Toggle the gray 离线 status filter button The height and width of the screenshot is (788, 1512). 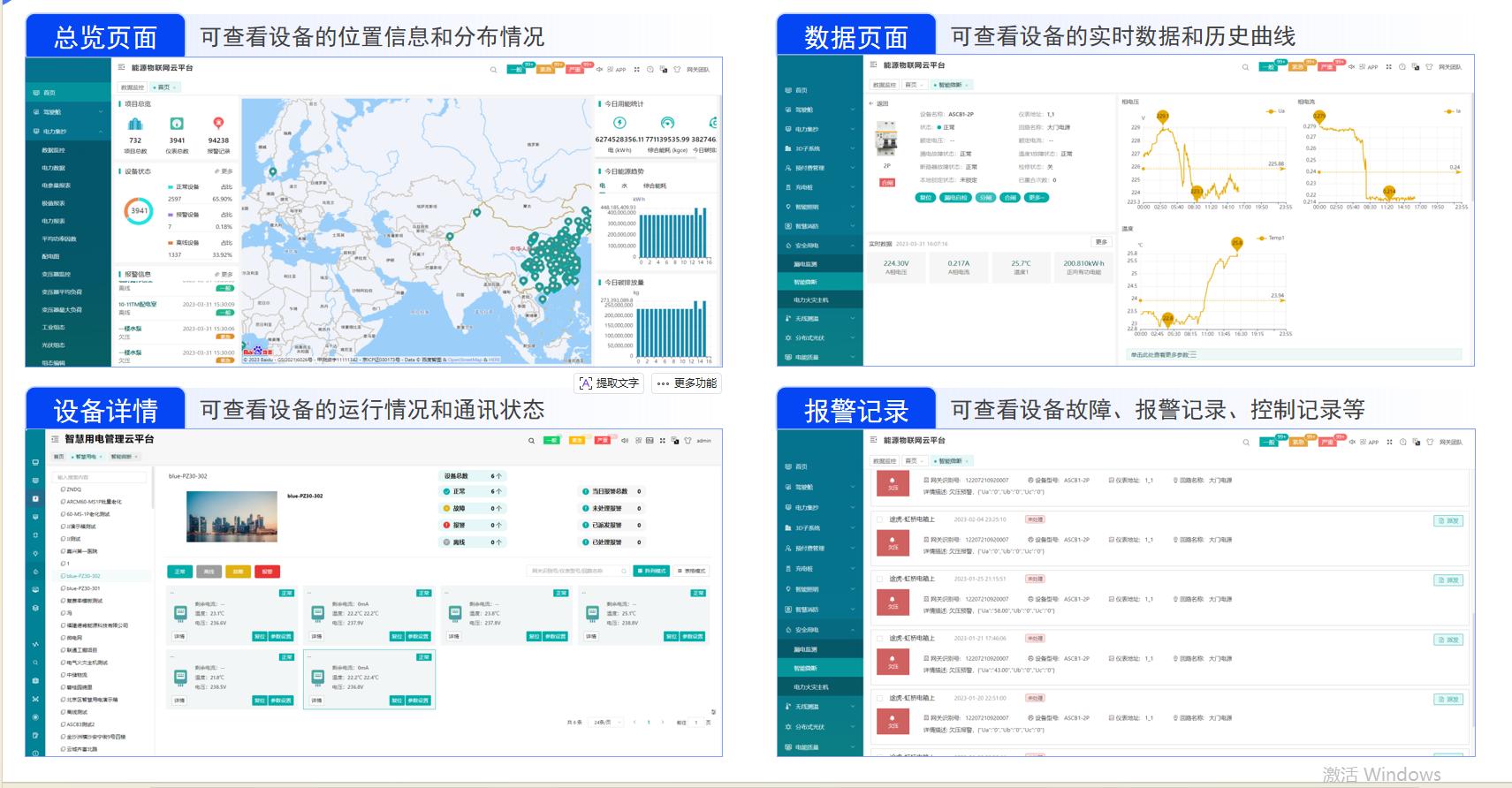pyautogui.click(x=209, y=572)
